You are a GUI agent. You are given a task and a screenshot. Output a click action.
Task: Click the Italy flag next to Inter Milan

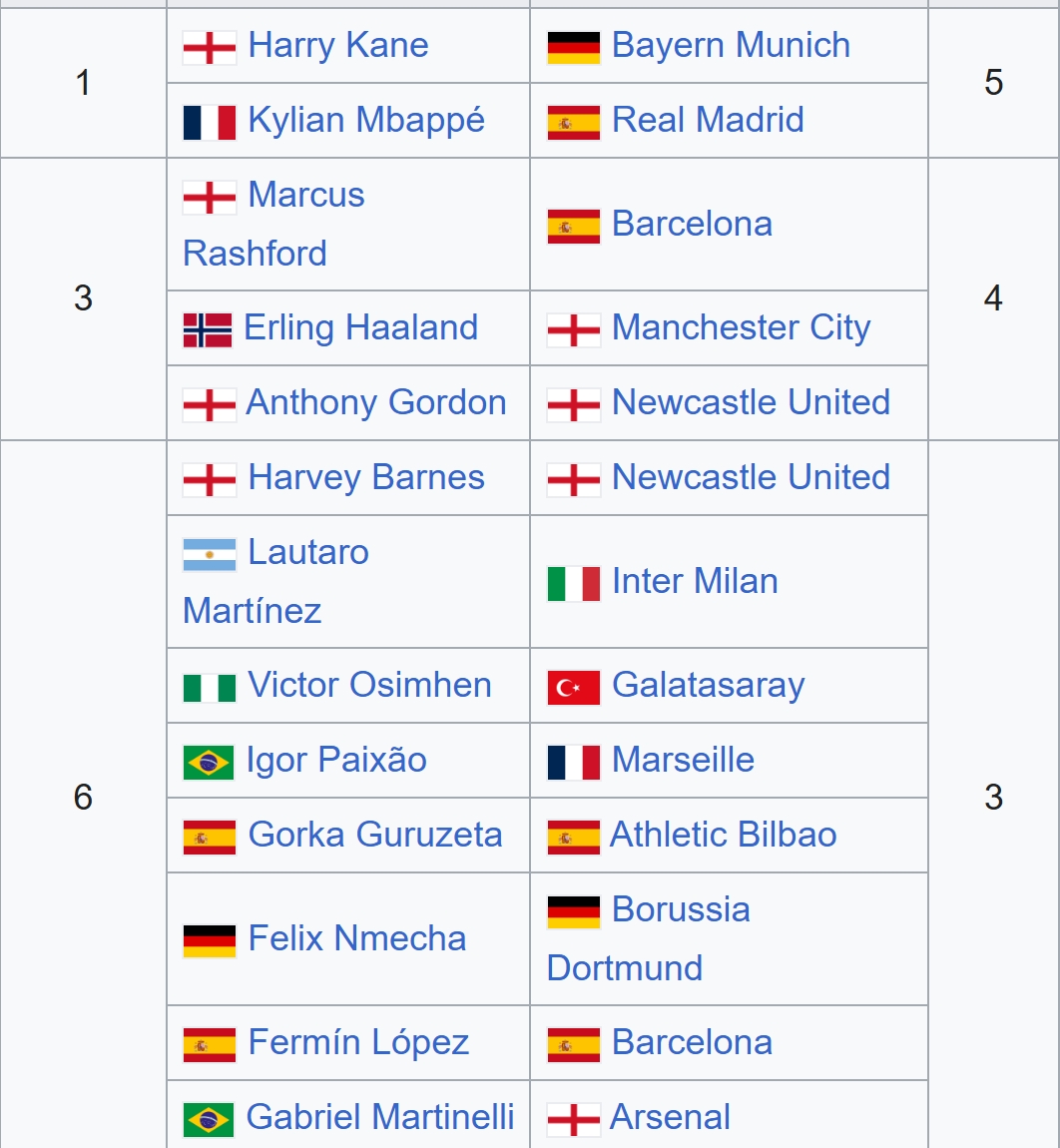point(573,583)
